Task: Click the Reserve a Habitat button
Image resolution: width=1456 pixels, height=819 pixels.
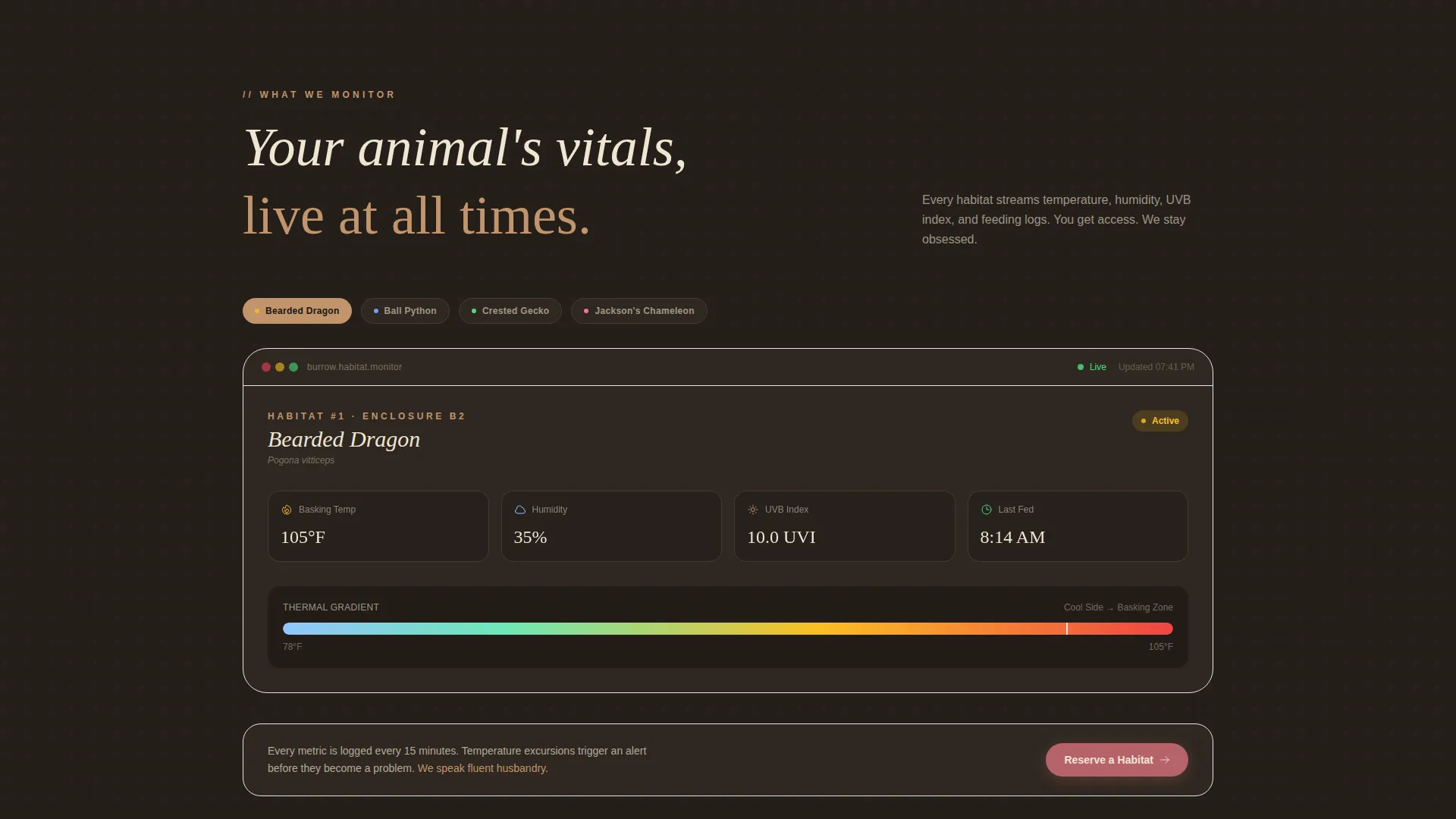Action: pyautogui.click(x=1116, y=760)
